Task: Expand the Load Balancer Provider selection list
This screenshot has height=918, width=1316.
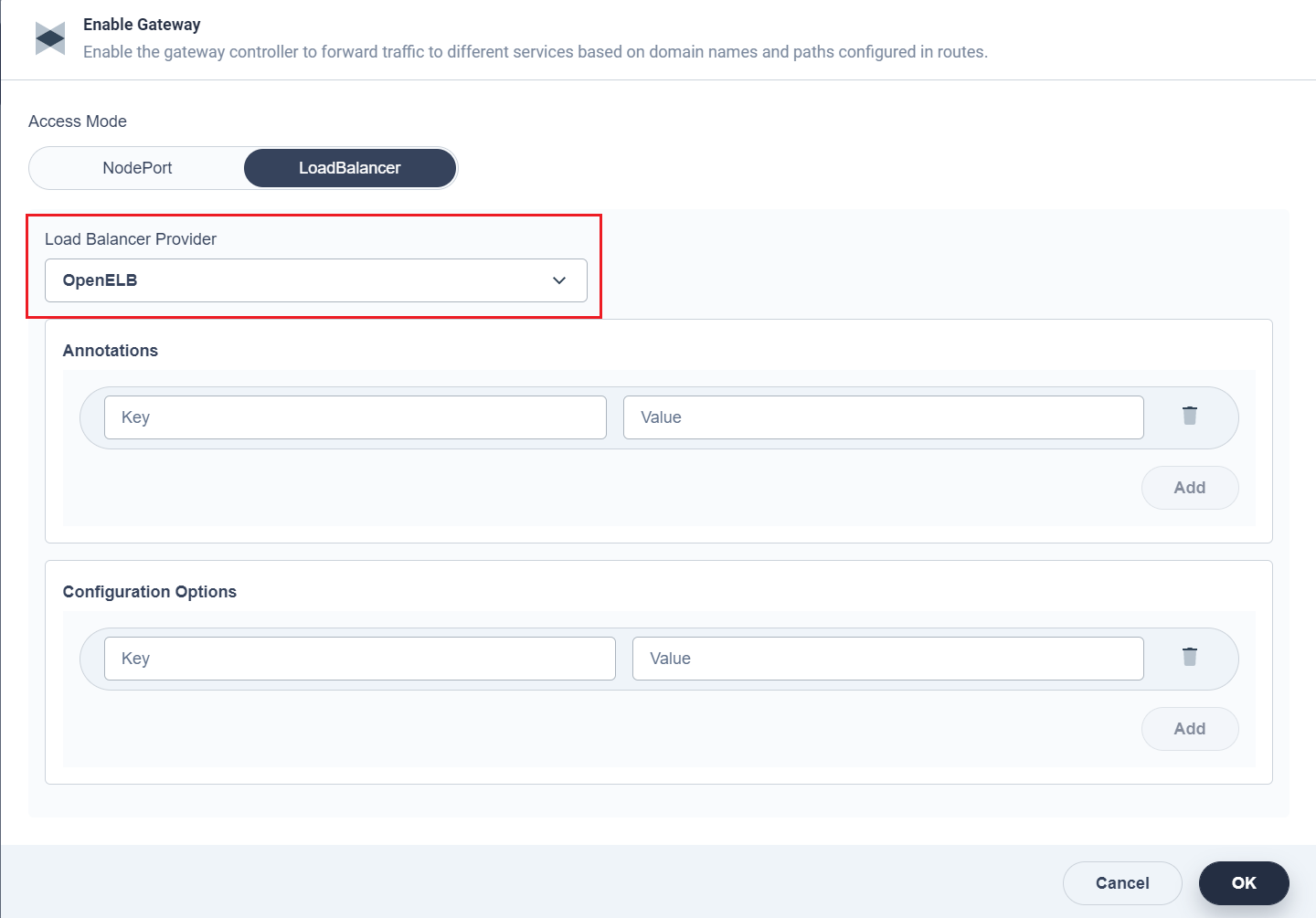Action: [315, 280]
